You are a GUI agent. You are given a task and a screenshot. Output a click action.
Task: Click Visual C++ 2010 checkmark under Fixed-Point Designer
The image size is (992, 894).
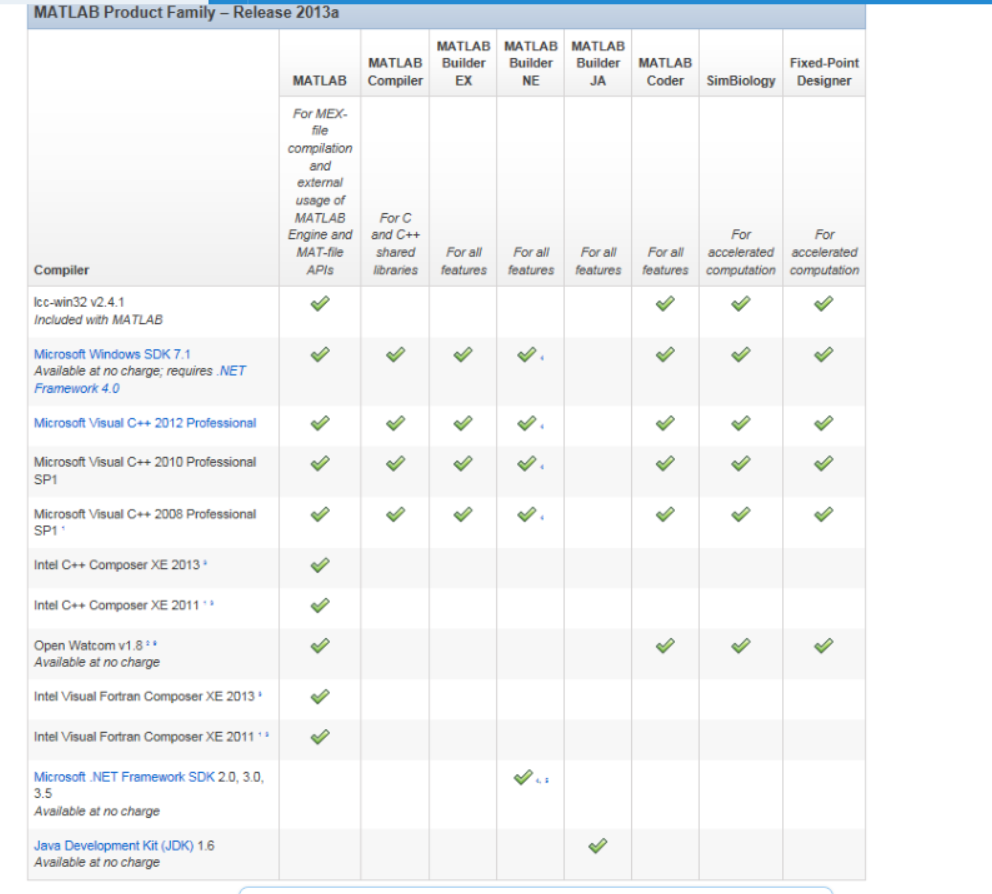[x=824, y=463]
